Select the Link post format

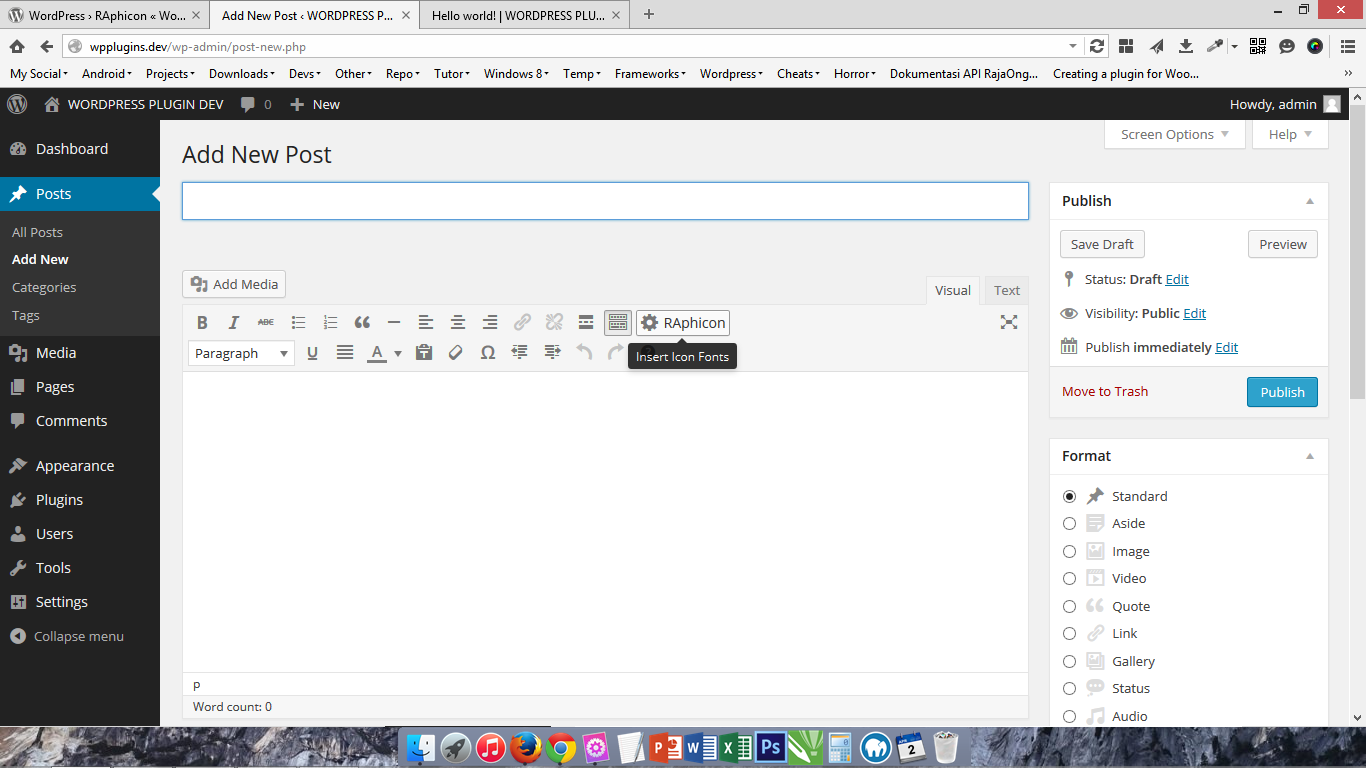[1070, 633]
